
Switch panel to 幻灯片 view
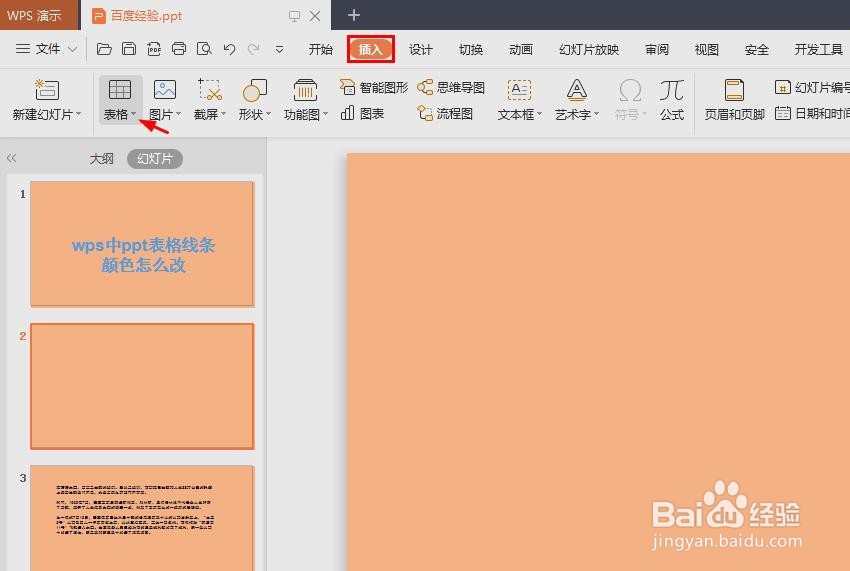click(154, 158)
